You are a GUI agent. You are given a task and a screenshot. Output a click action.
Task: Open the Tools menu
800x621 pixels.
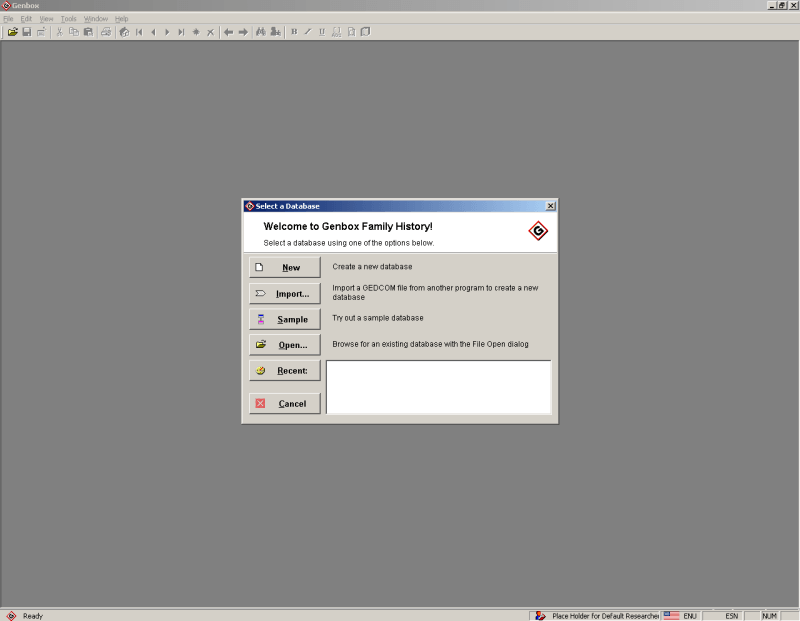pyautogui.click(x=68, y=18)
